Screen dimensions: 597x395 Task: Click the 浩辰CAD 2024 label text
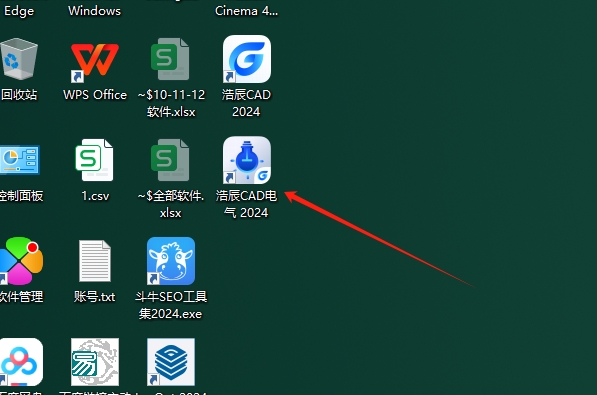click(x=246, y=103)
